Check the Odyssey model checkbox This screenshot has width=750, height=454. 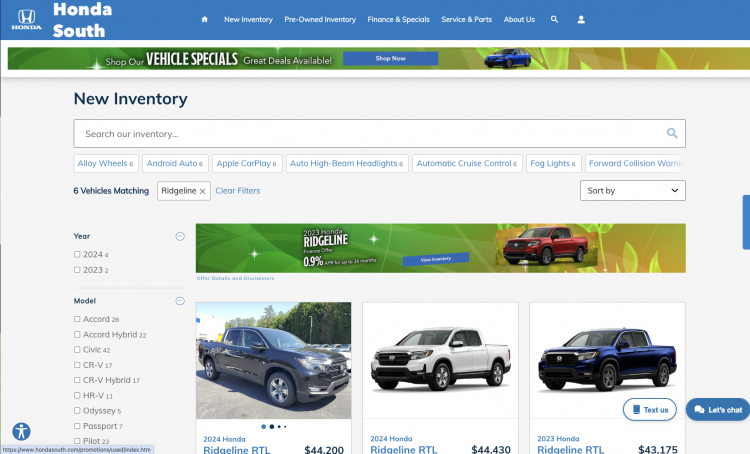coord(77,410)
